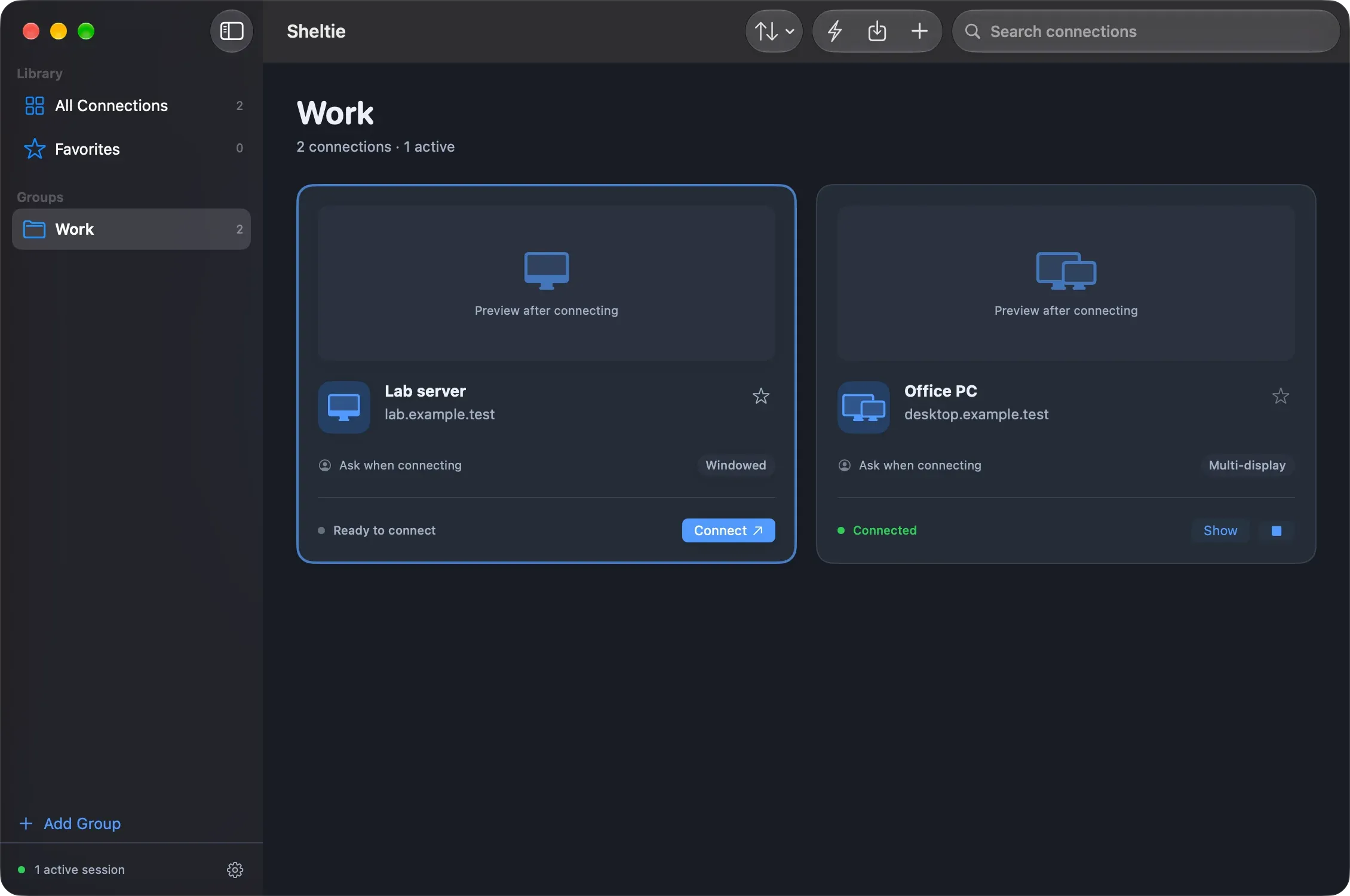Click the Office PC preview thumbnail

pyautogui.click(x=1066, y=283)
